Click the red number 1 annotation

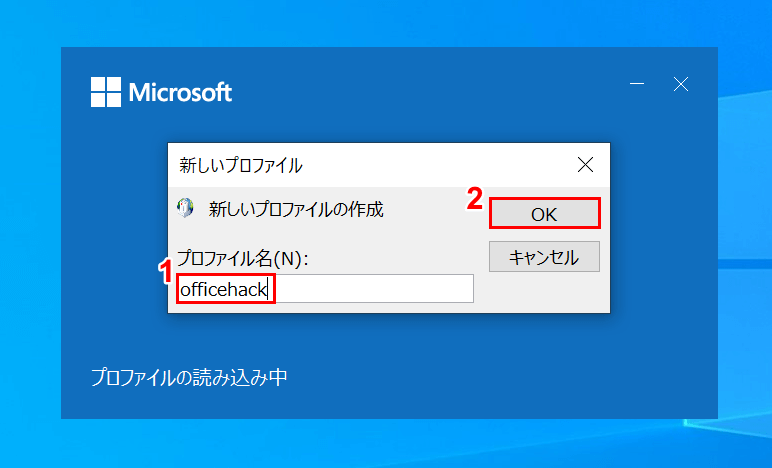(x=167, y=272)
